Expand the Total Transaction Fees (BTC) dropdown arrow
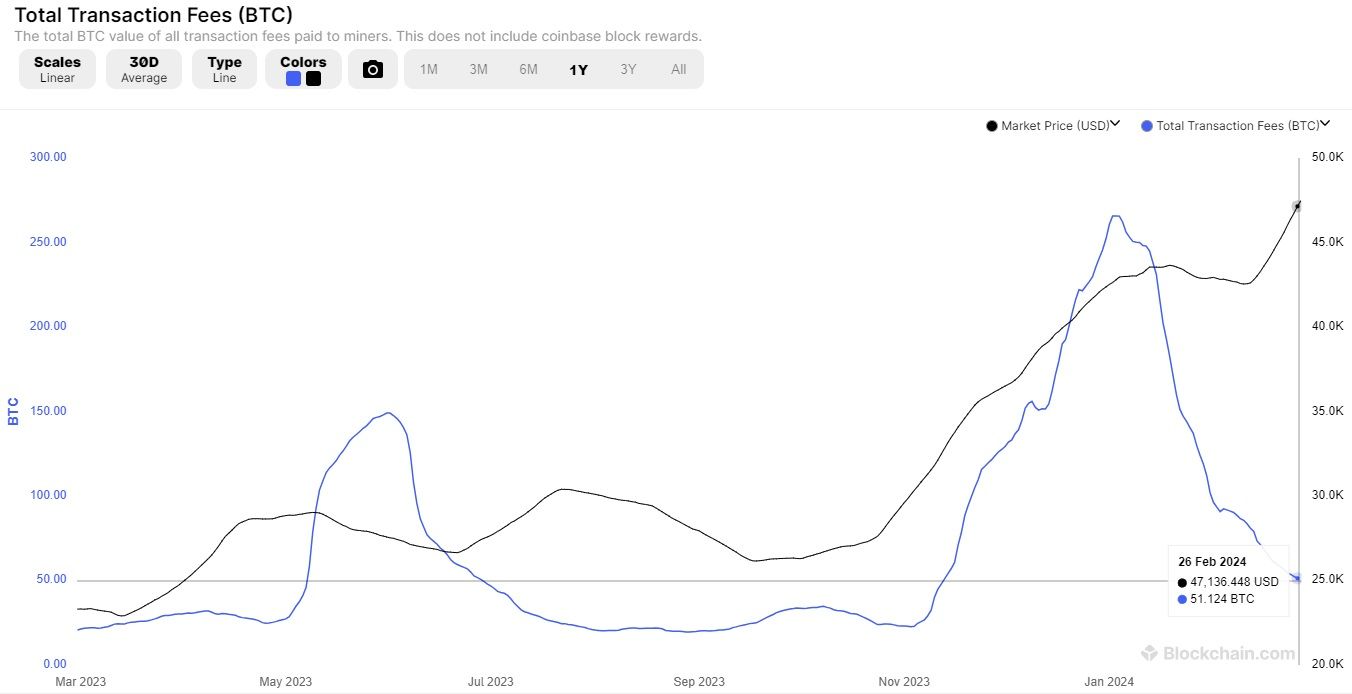Image resolution: width=1352 pixels, height=694 pixels. pos(1325,125)
